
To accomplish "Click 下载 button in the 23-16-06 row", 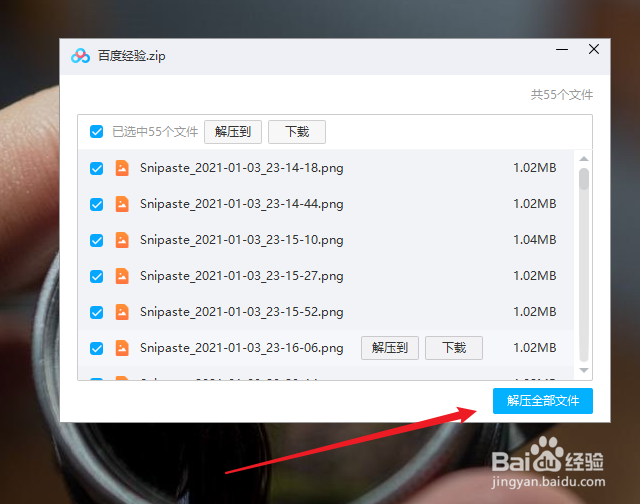I will tap(454, 348).
